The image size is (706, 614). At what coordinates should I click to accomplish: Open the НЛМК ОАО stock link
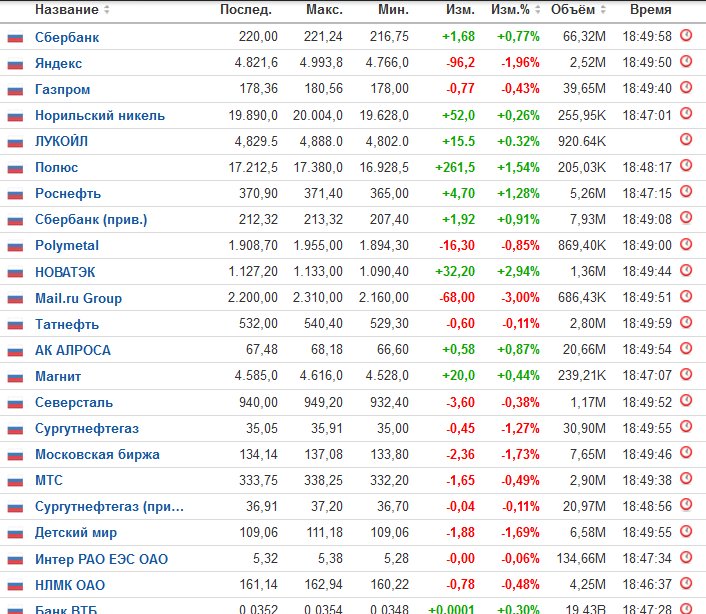(70, 585)
